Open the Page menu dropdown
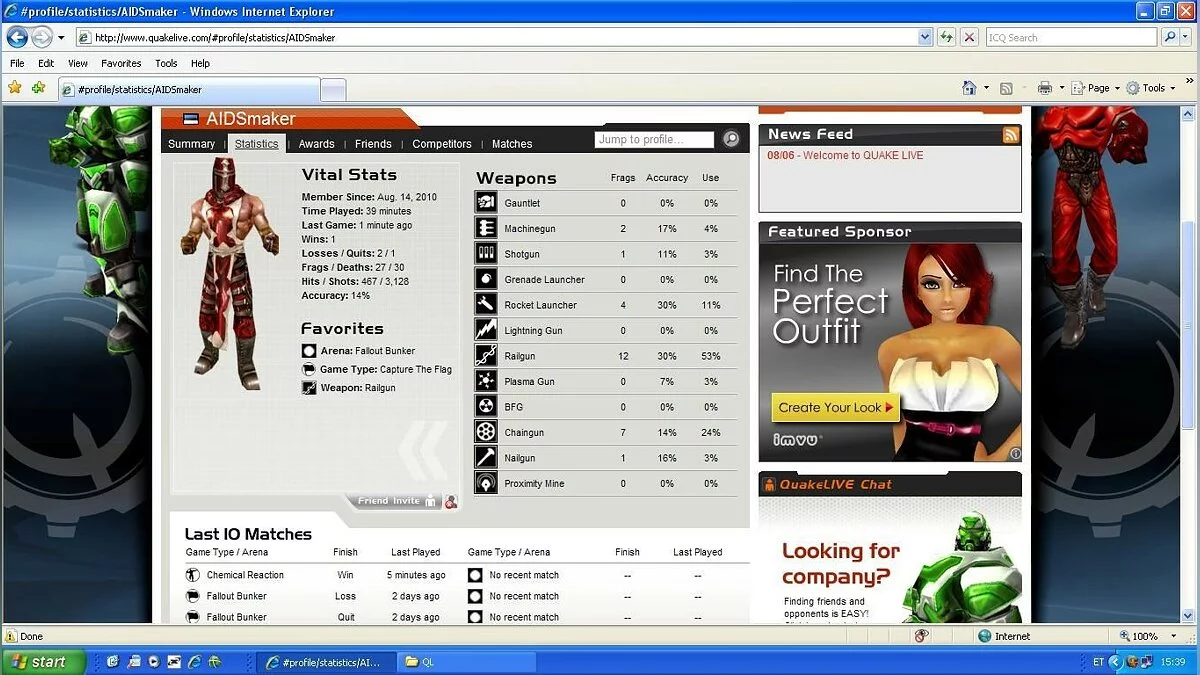1200x675 pixels. (x=1096, y=88)
